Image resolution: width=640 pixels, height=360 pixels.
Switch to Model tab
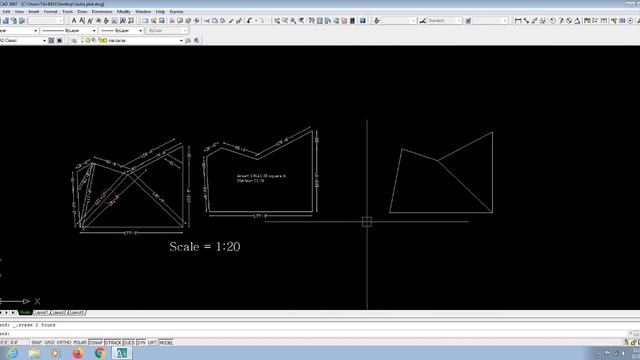(x=25, y=313)
